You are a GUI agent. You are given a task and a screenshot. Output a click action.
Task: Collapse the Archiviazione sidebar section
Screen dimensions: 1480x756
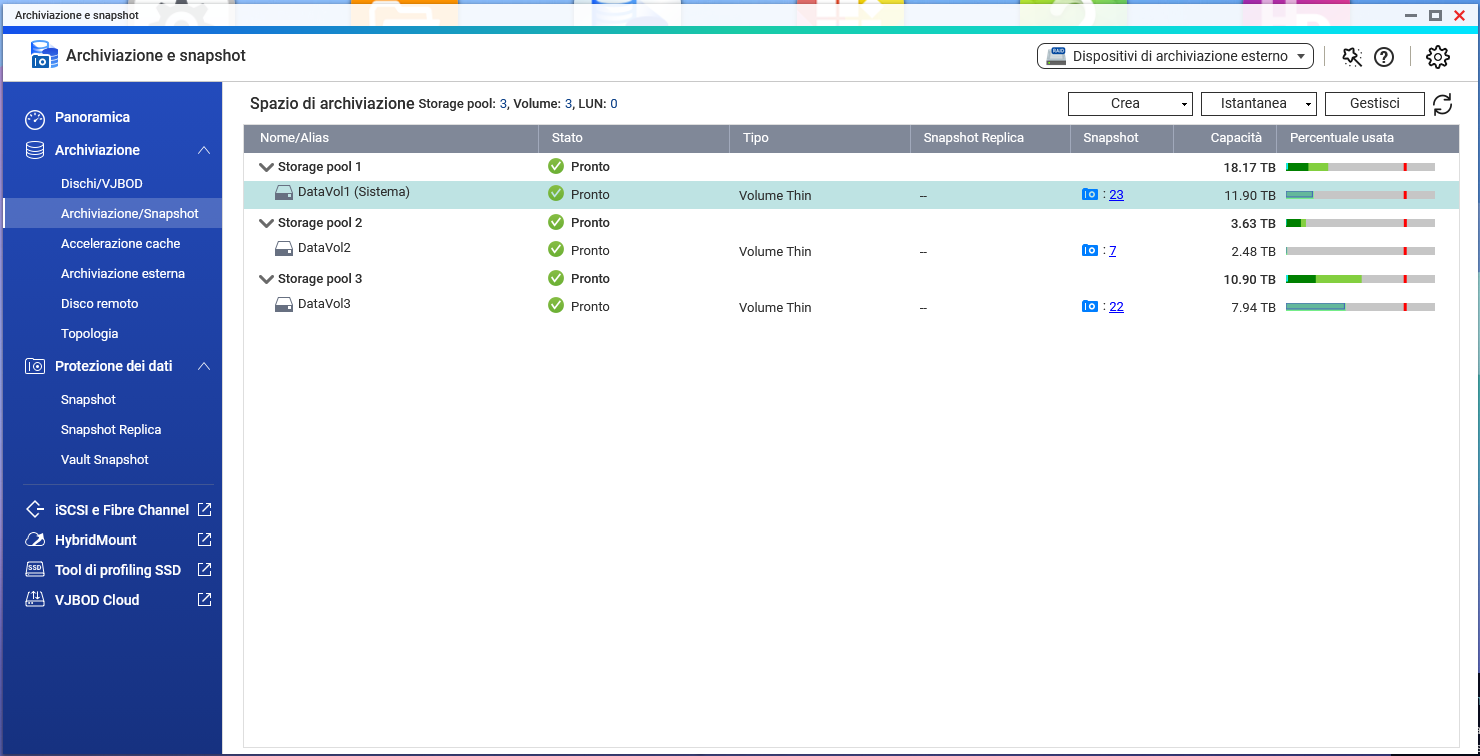204,150
